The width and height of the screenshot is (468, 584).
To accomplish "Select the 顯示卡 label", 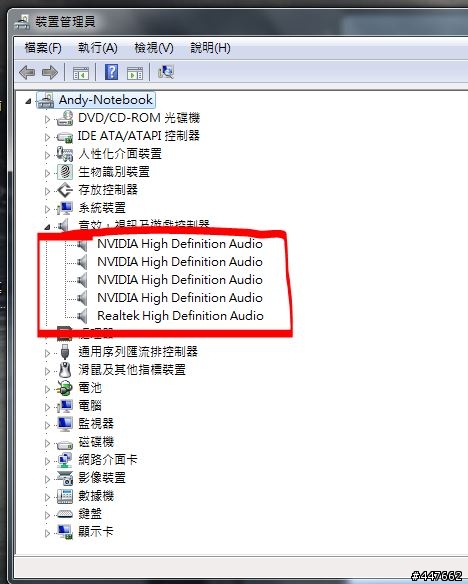I will [x=96, y=531].
